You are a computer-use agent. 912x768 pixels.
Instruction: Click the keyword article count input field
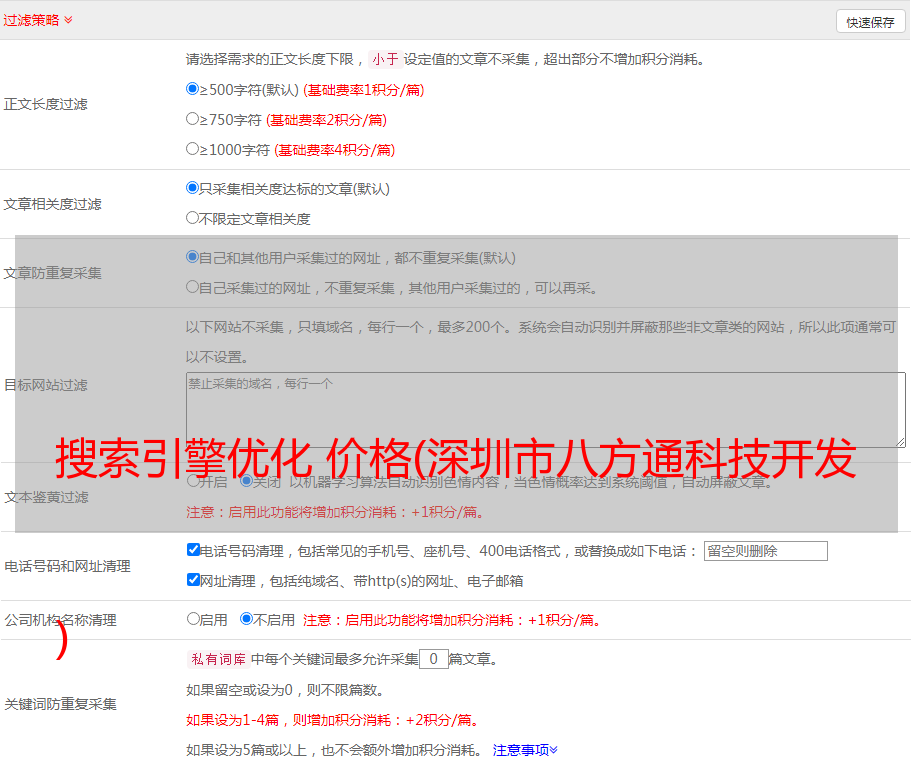(433, 659)
